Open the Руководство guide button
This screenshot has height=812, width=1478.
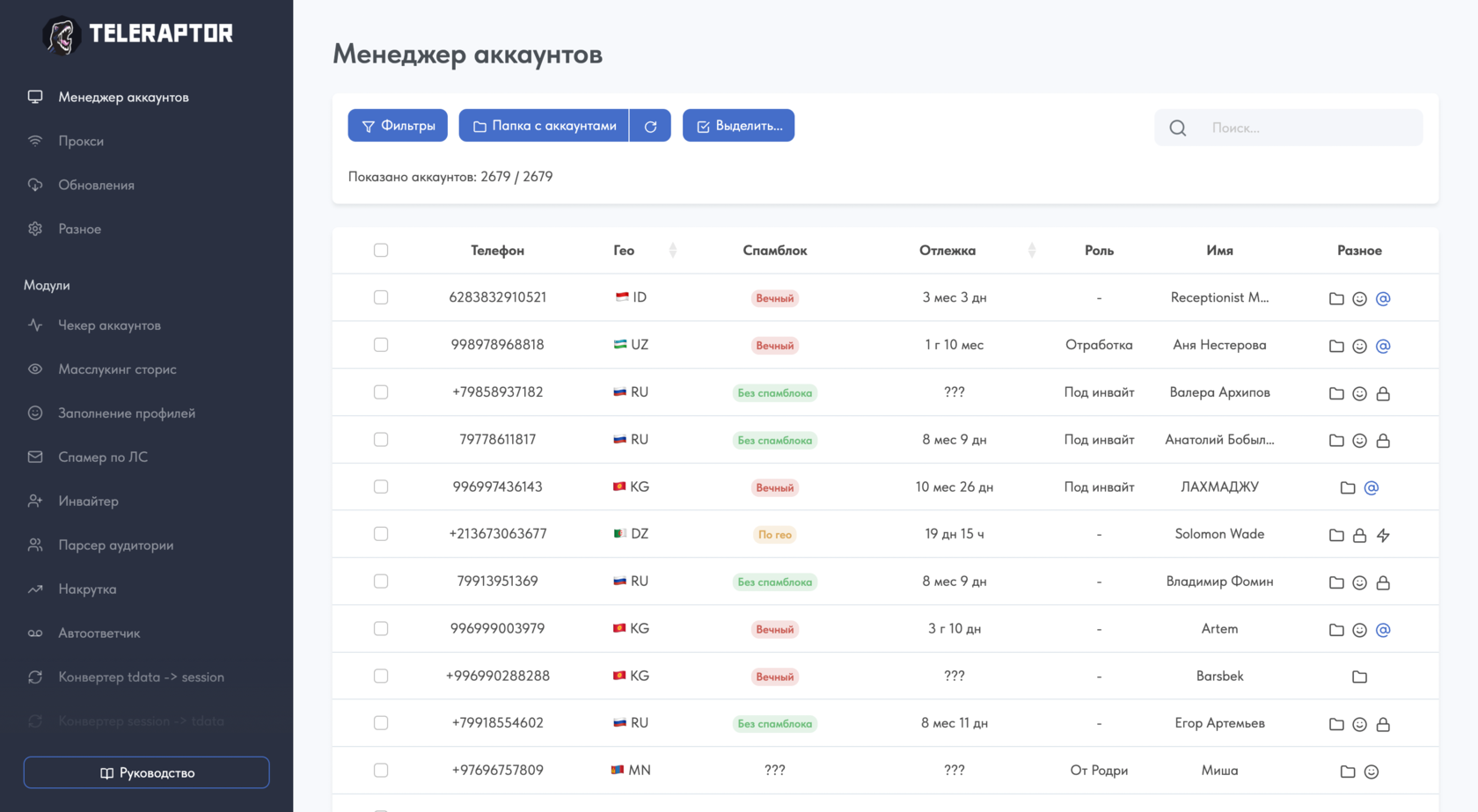tap(146, 772)
